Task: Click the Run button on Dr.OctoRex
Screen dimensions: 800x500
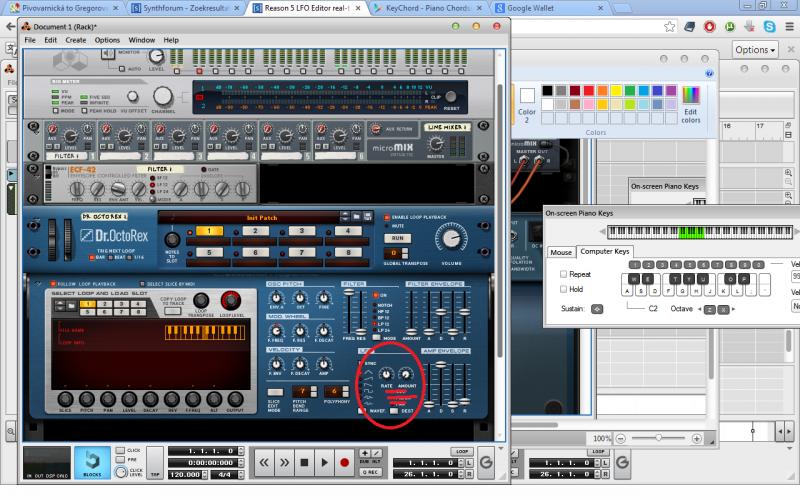Action: (x=397, y=238)
